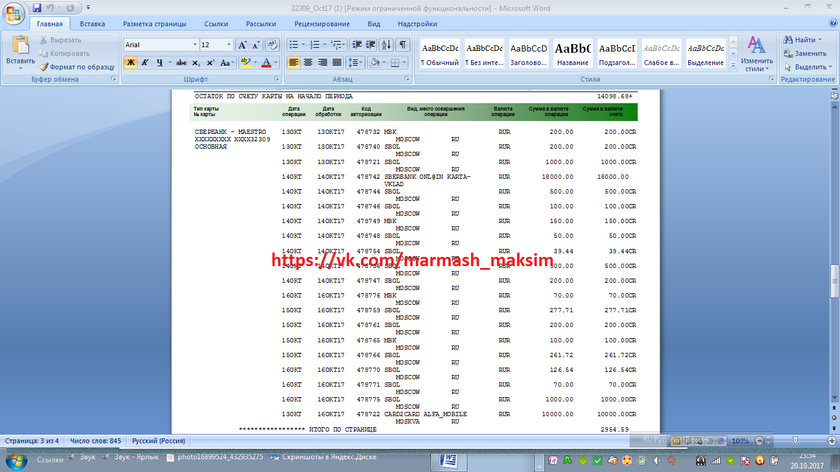
Task: Open the Arial font name dropdown
Action: (195, 45)
